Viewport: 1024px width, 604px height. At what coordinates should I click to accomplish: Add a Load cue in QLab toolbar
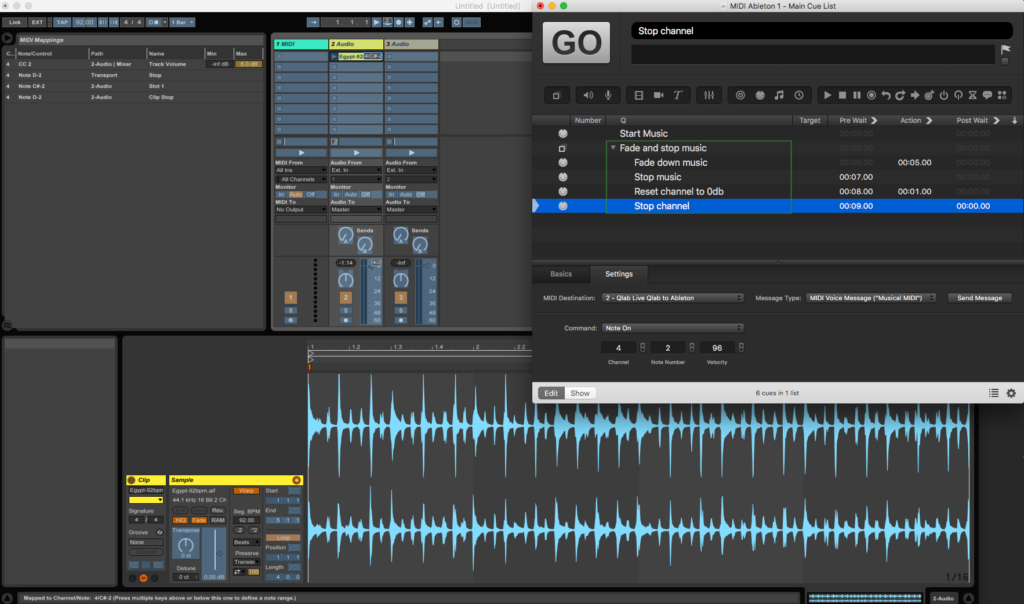[x=871, y=95]
